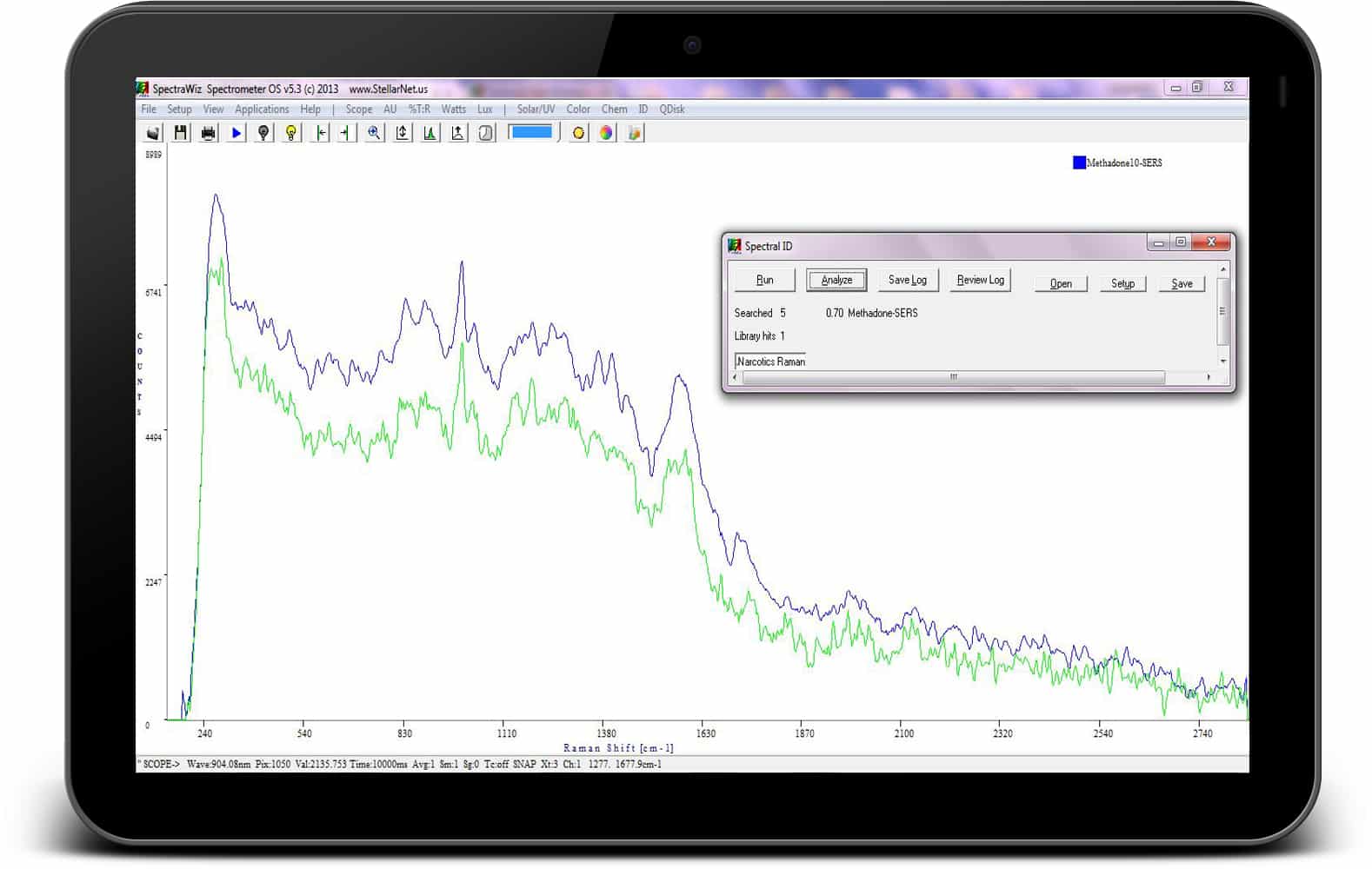The height and width of the screenshot is (869, 1372).
Task: Click the Save button in Spectral ID
Action: 1182,283
